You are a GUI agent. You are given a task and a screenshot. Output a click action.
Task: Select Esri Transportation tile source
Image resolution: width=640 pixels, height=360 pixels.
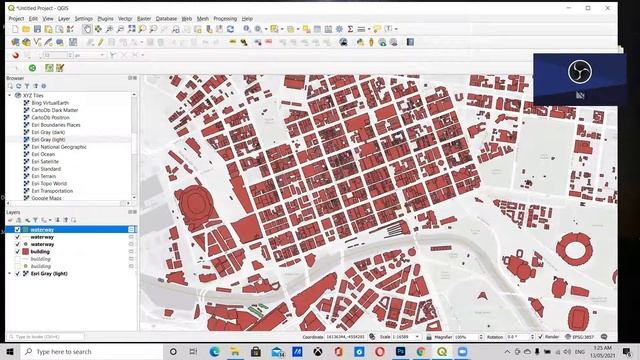52,191
